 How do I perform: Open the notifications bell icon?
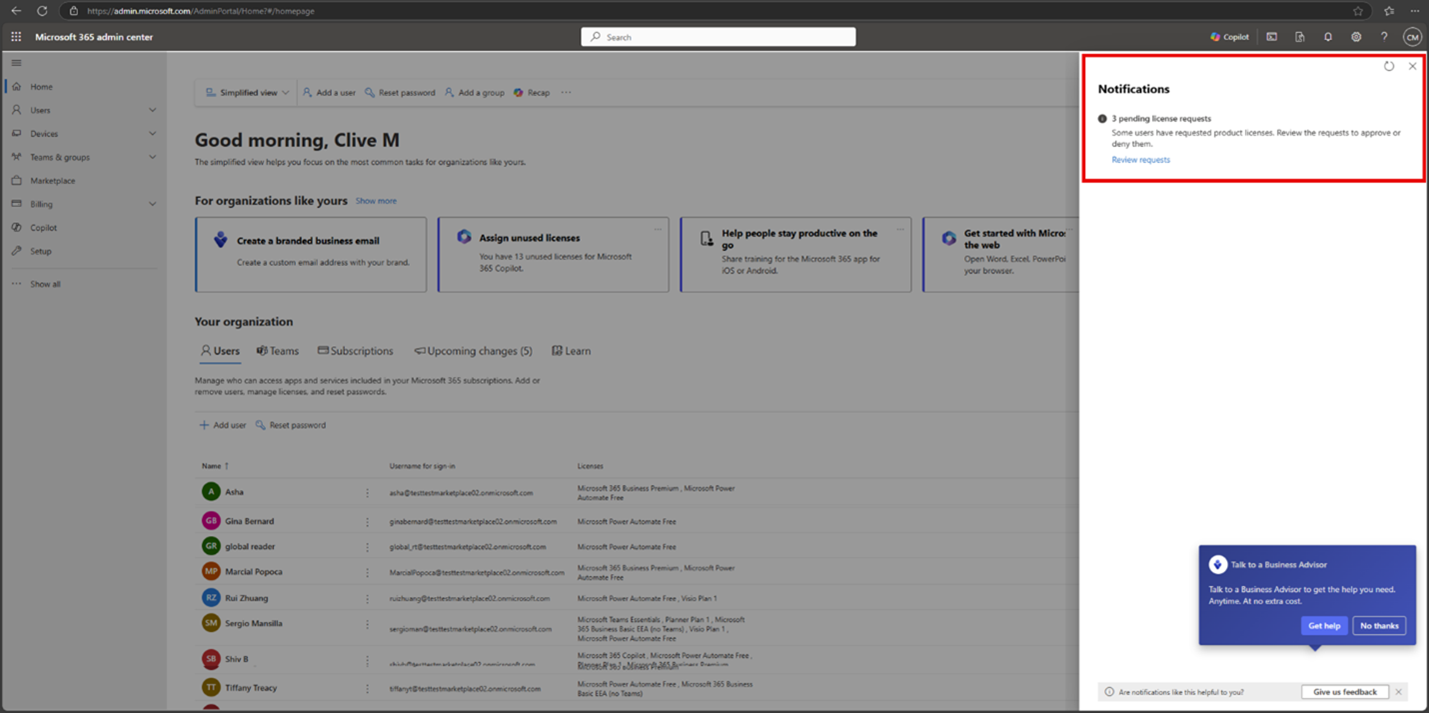coord(1328,37)
